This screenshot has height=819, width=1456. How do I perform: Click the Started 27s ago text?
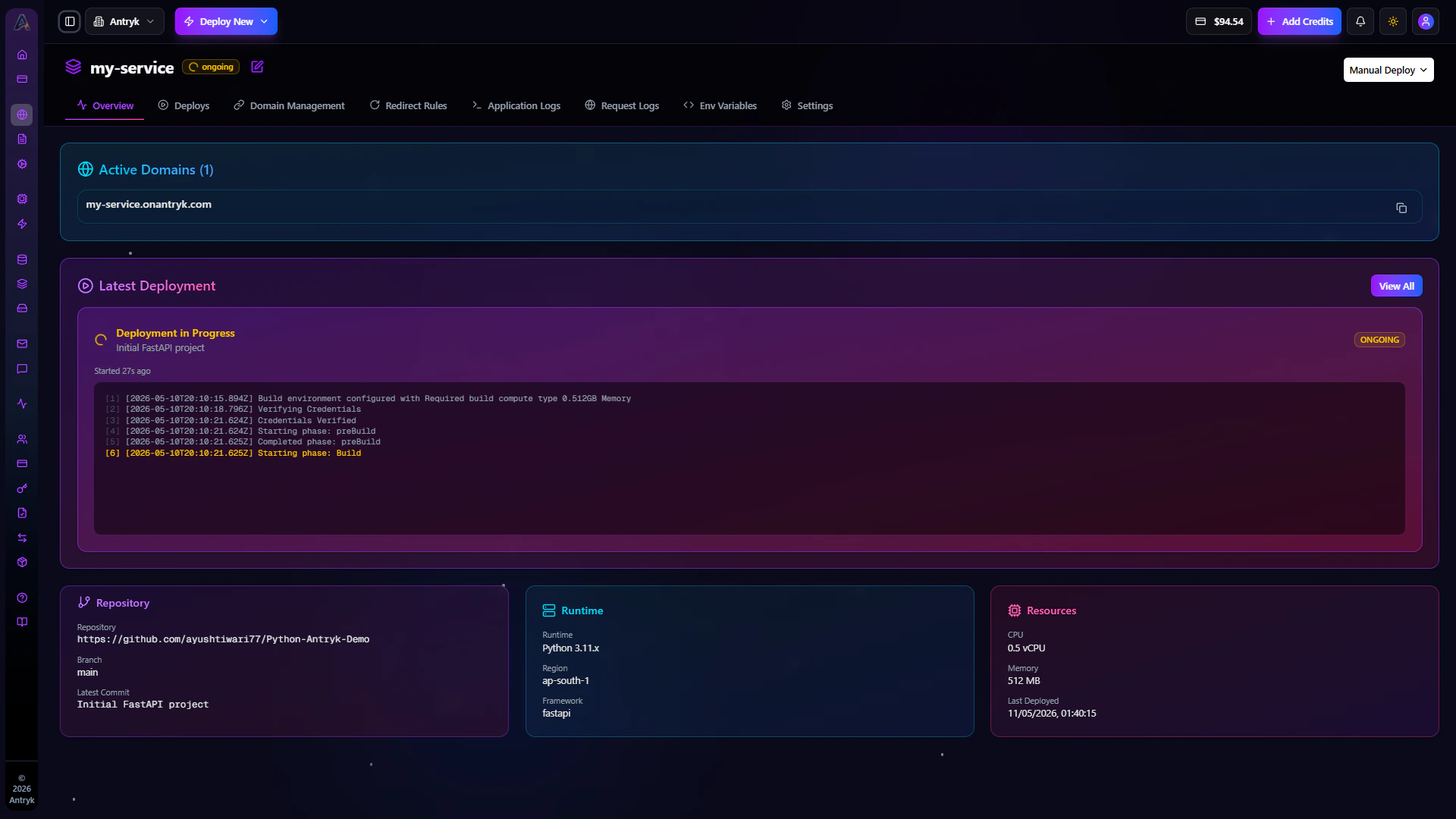[122, 371]
